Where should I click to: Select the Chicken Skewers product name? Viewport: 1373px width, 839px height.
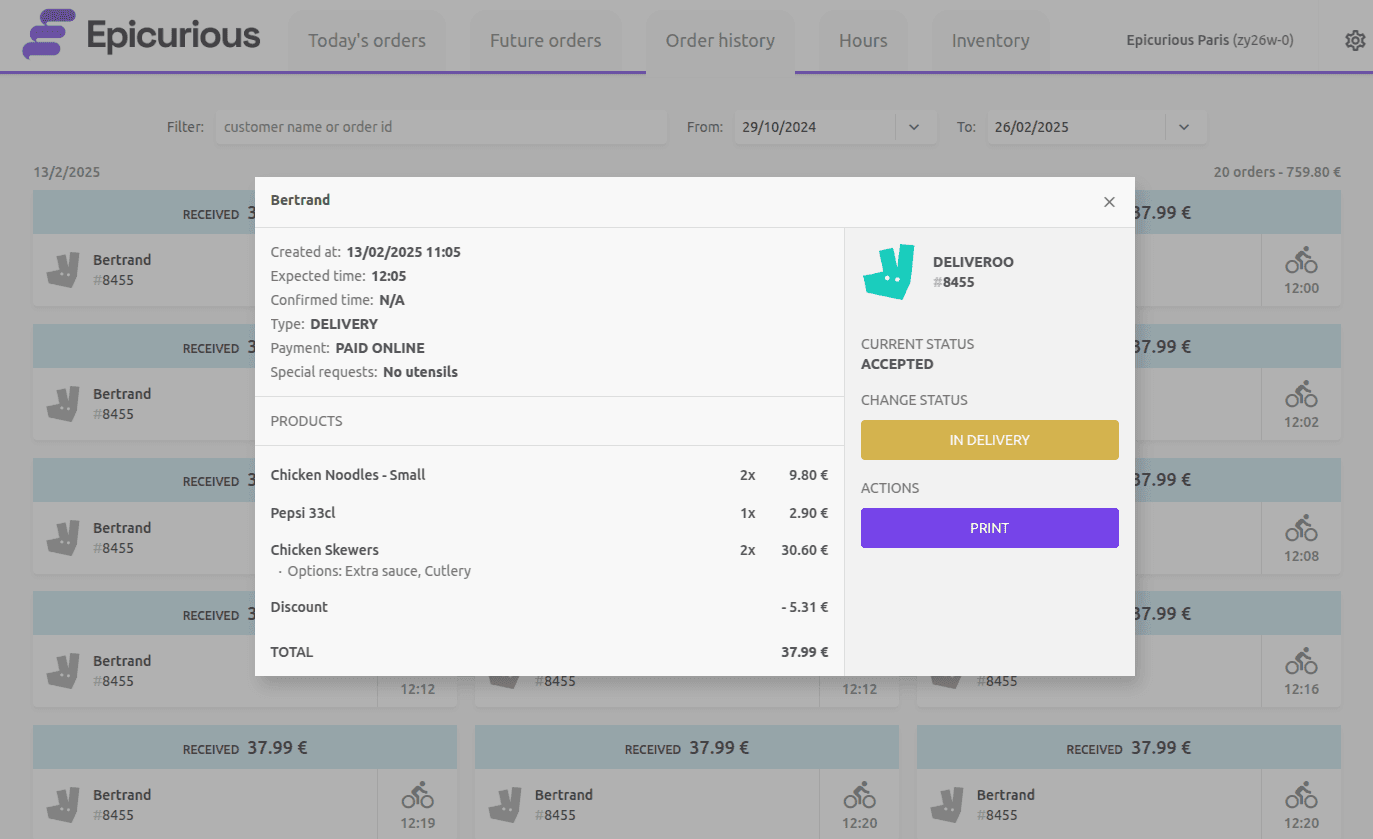tap(325, 550)
